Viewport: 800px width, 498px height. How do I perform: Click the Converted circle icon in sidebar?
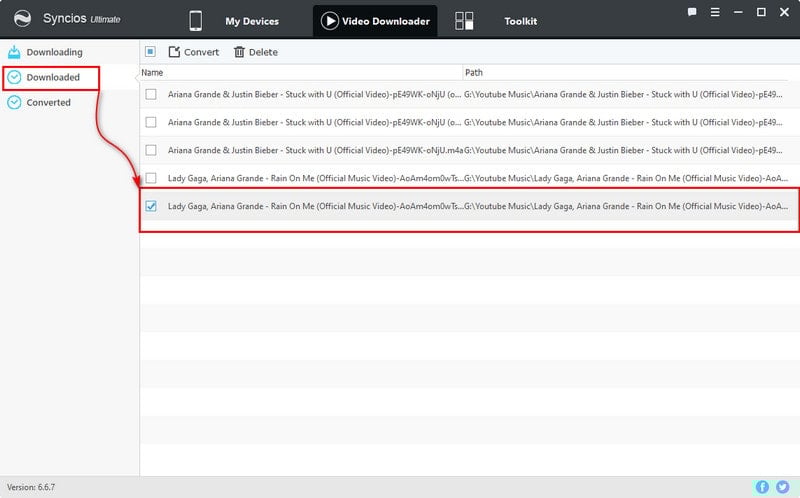tap(14, 102)
